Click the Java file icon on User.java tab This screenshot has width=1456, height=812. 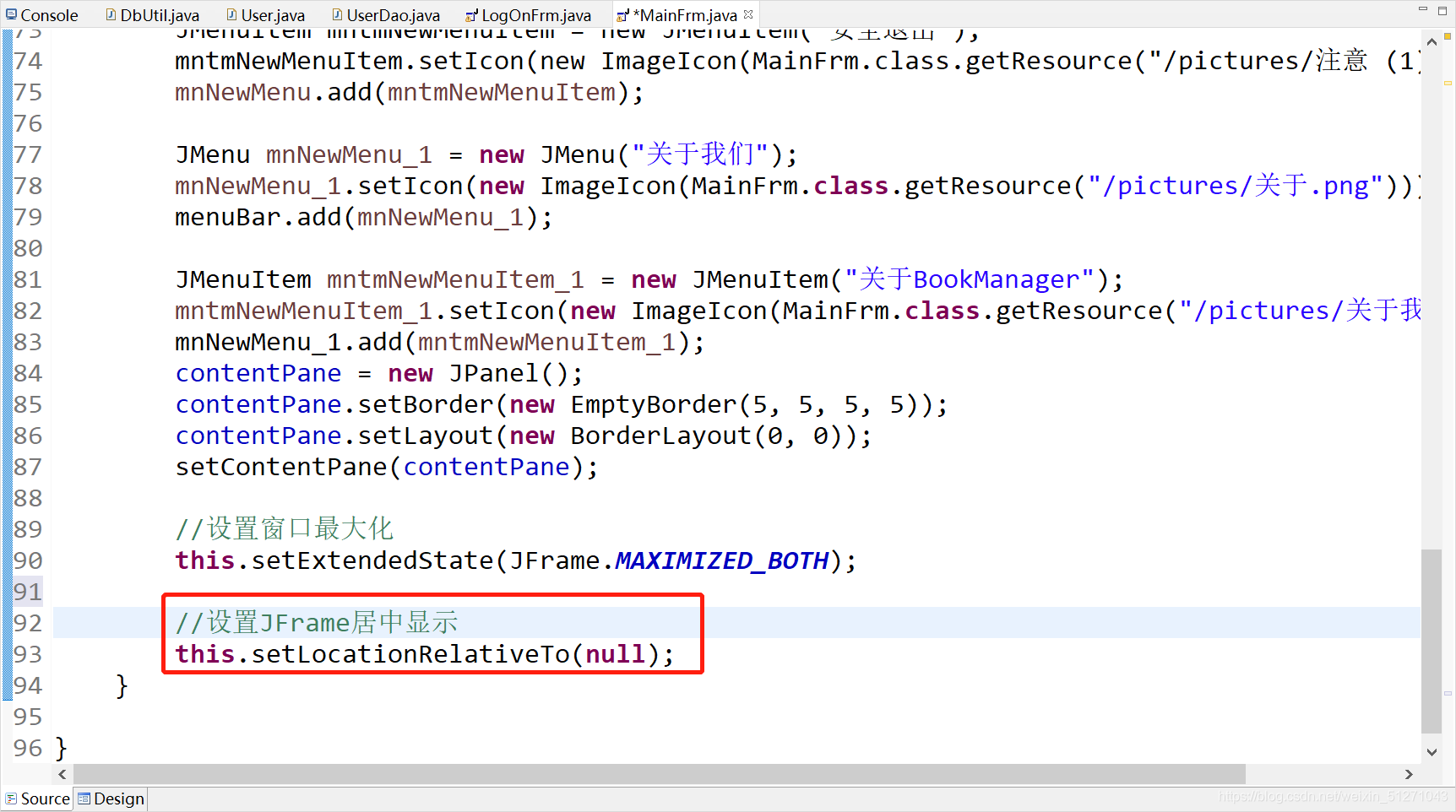(230, 14)
